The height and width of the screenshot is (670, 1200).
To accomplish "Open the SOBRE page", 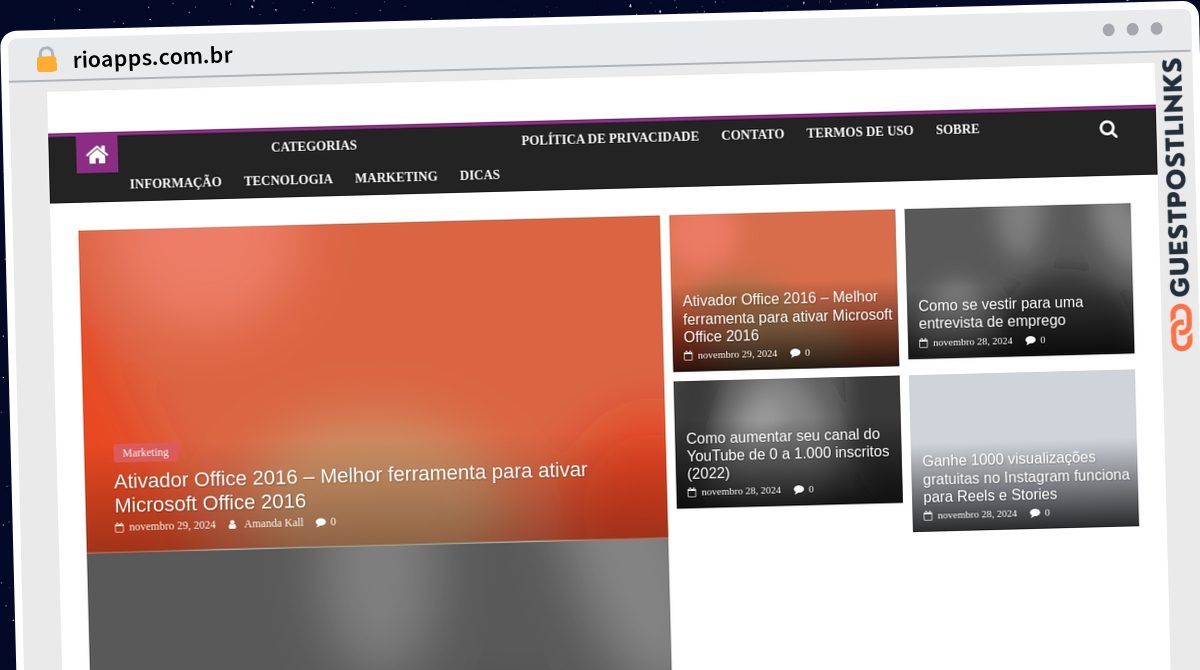I will tap(957, 129).
